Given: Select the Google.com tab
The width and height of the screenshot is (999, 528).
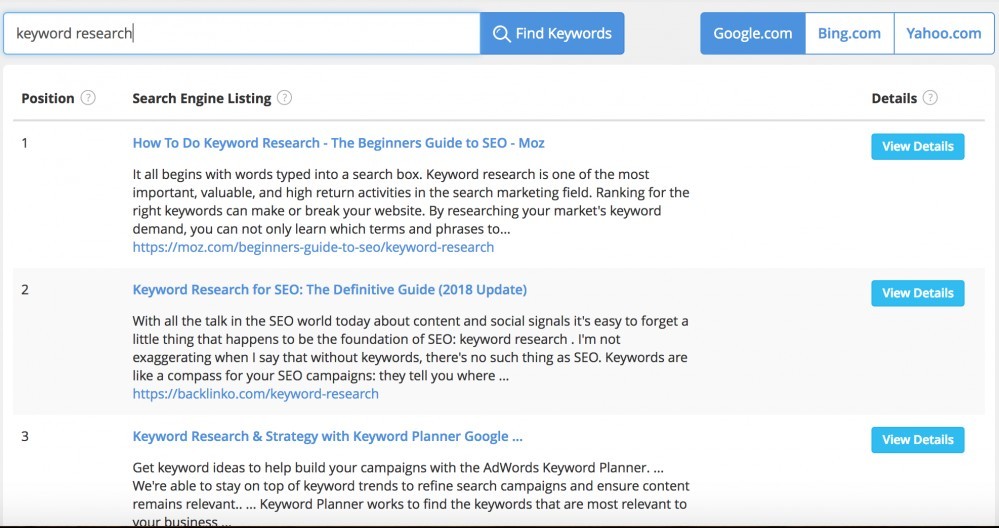Looking at the screenshot, I should click(x=752, y=33).
